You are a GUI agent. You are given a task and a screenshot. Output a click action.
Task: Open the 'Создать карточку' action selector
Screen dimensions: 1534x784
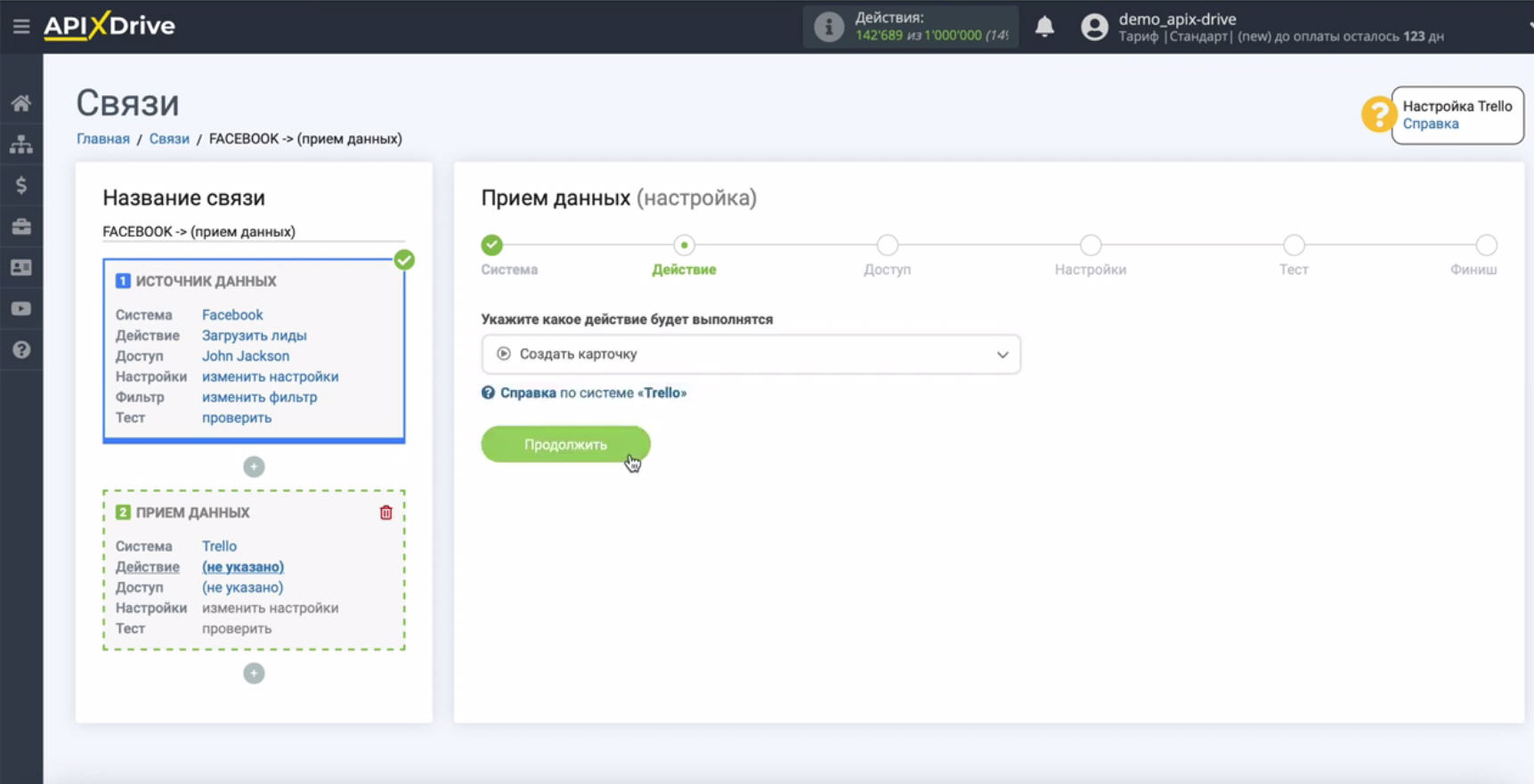coord(751,354)
